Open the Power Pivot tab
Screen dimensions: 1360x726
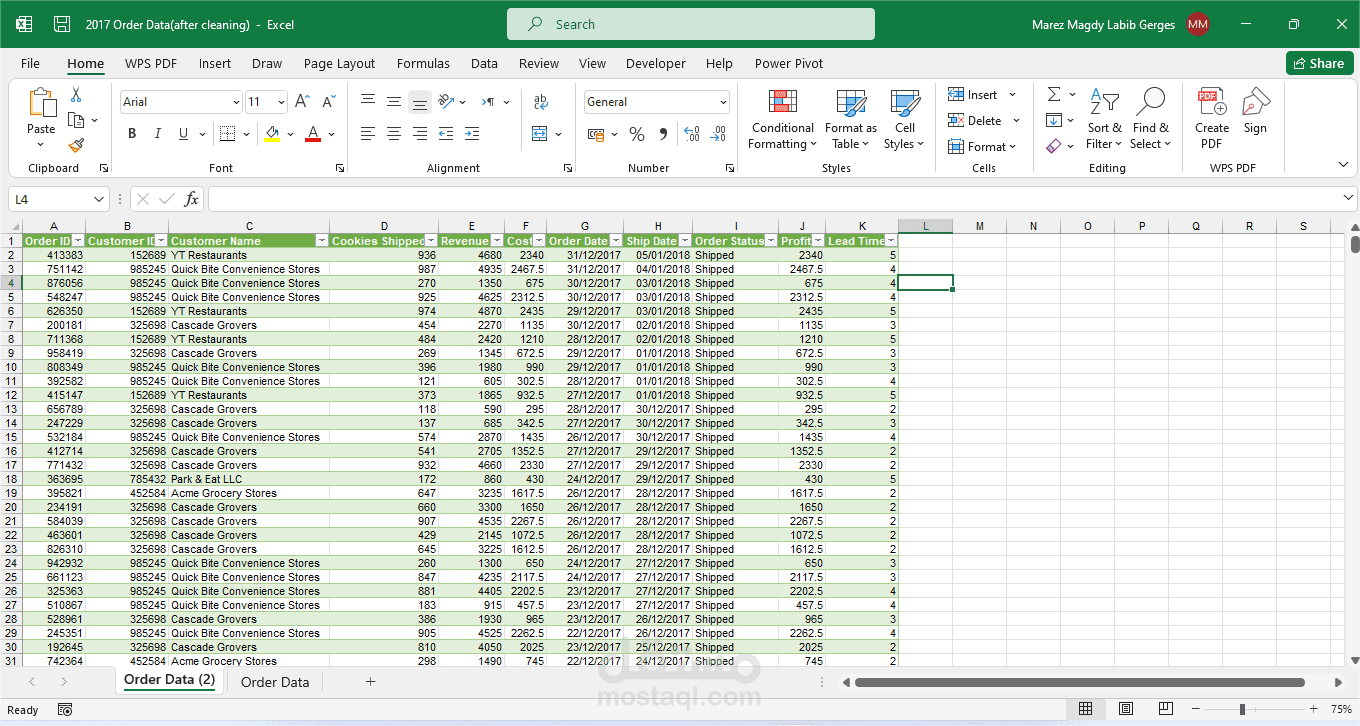[789, 63]
